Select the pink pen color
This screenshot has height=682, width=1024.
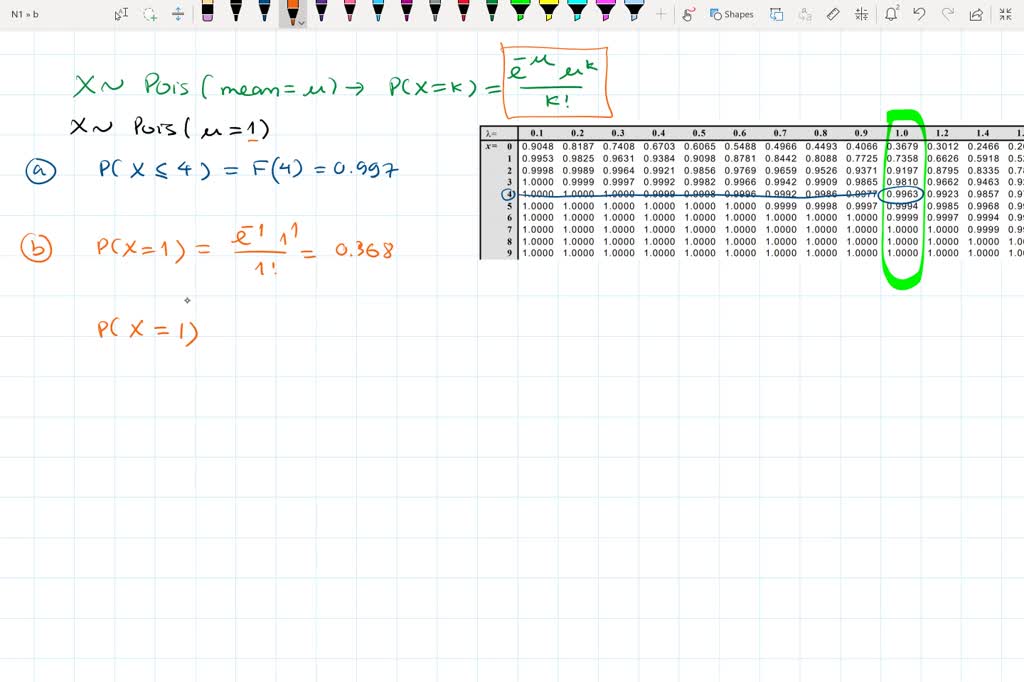click(x=349, y=13)
